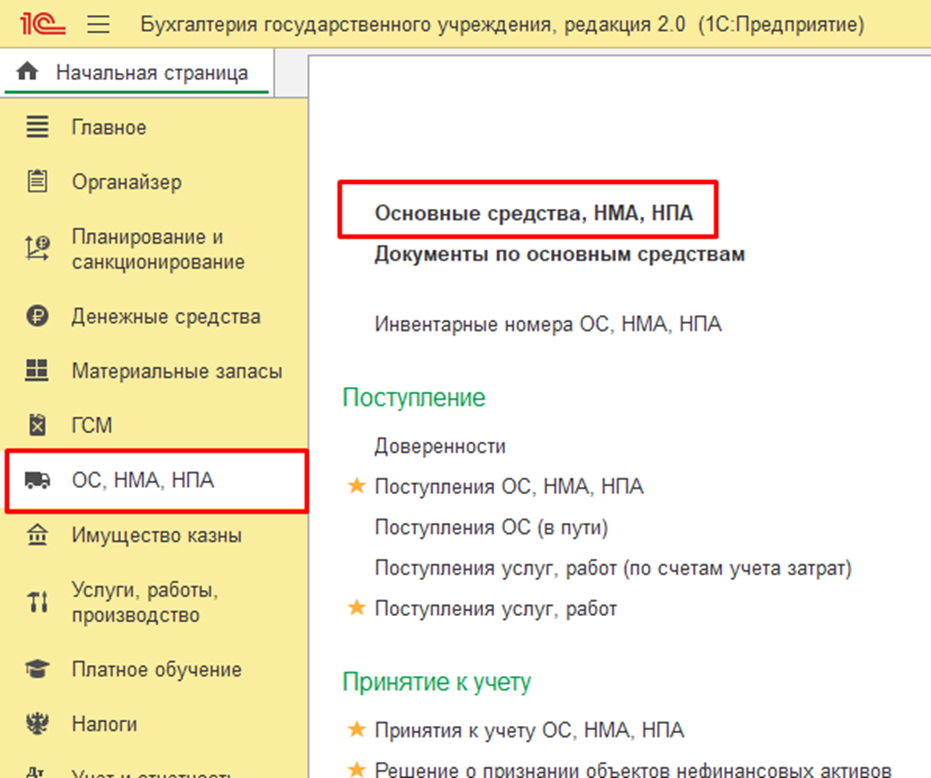Click the home icon on Начальная страница tab
Screen dimensions: 931x778
[27, 72]
